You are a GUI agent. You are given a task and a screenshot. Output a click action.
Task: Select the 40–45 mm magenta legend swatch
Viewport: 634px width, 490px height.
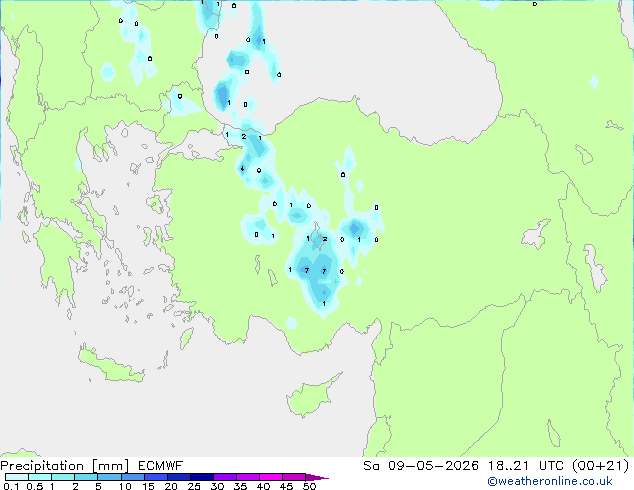[x=271, y=477]
